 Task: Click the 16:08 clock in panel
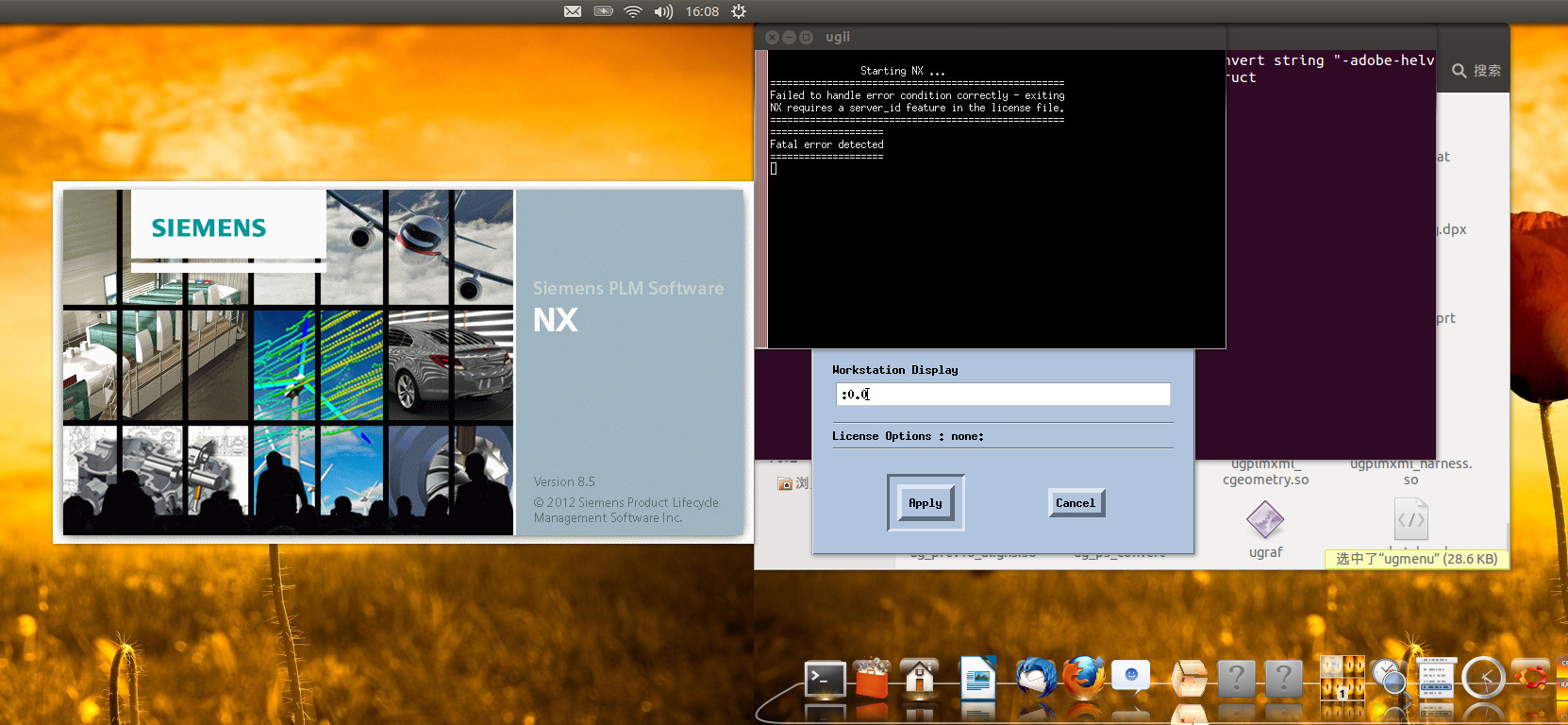pyautogui.click(x=702, y=11)
